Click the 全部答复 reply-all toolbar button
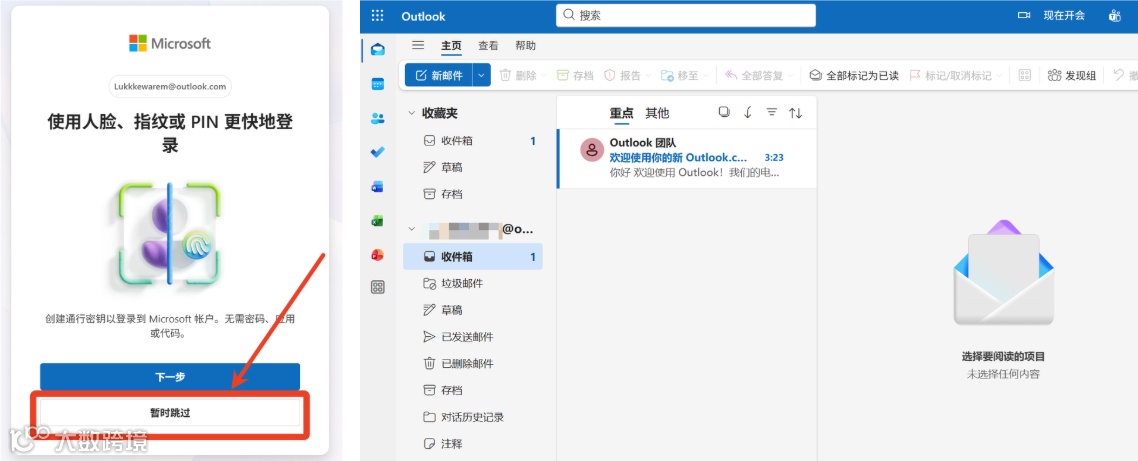The height and width of the screenshot is (461, 1138). (x=754, y=76)
